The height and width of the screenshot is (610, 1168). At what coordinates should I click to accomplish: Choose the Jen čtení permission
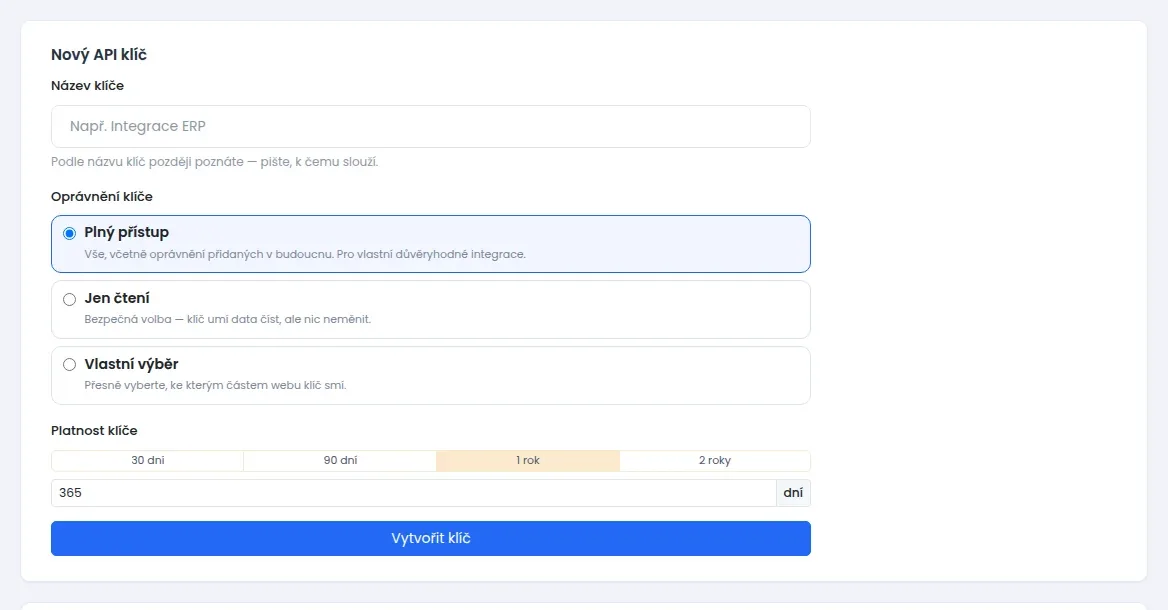coord(69,299)
